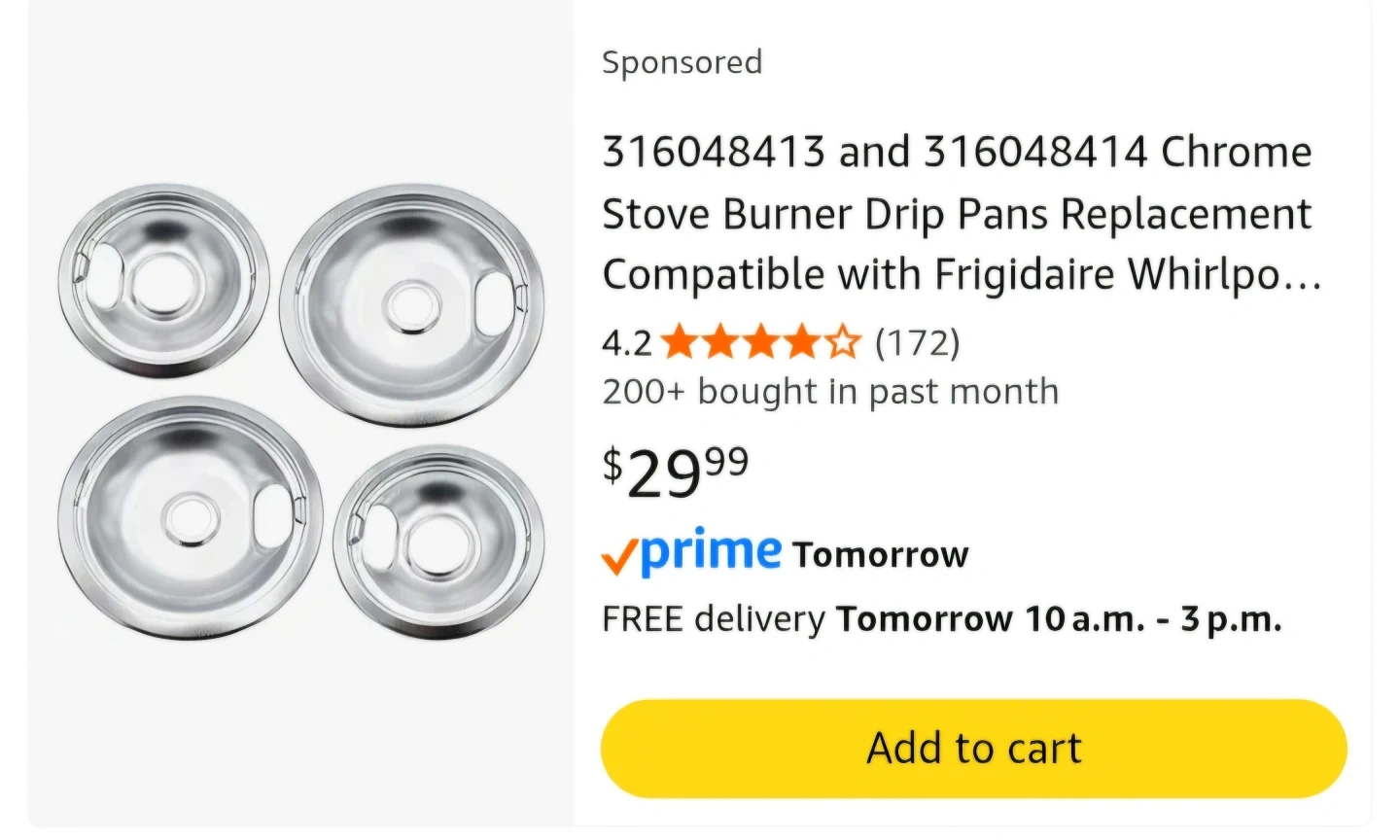Click the bold Tomorrow text beside Prime
Screen dimensions: 1400x840
click(x=880, y=555)
